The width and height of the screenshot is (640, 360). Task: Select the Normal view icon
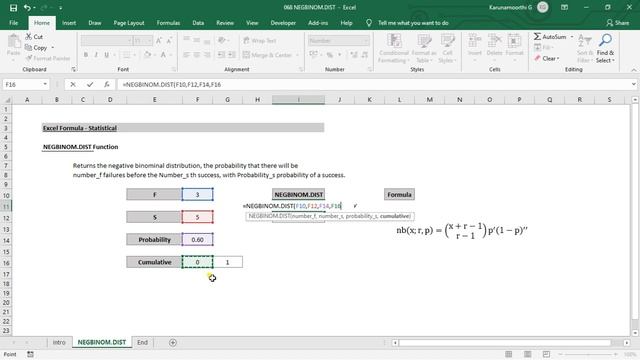[x=509, y=354]
